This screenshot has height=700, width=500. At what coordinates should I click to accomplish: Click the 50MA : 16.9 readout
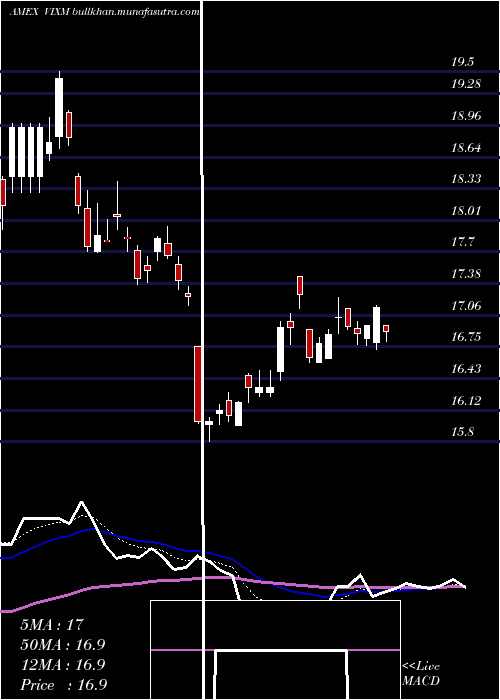[62, 644]
